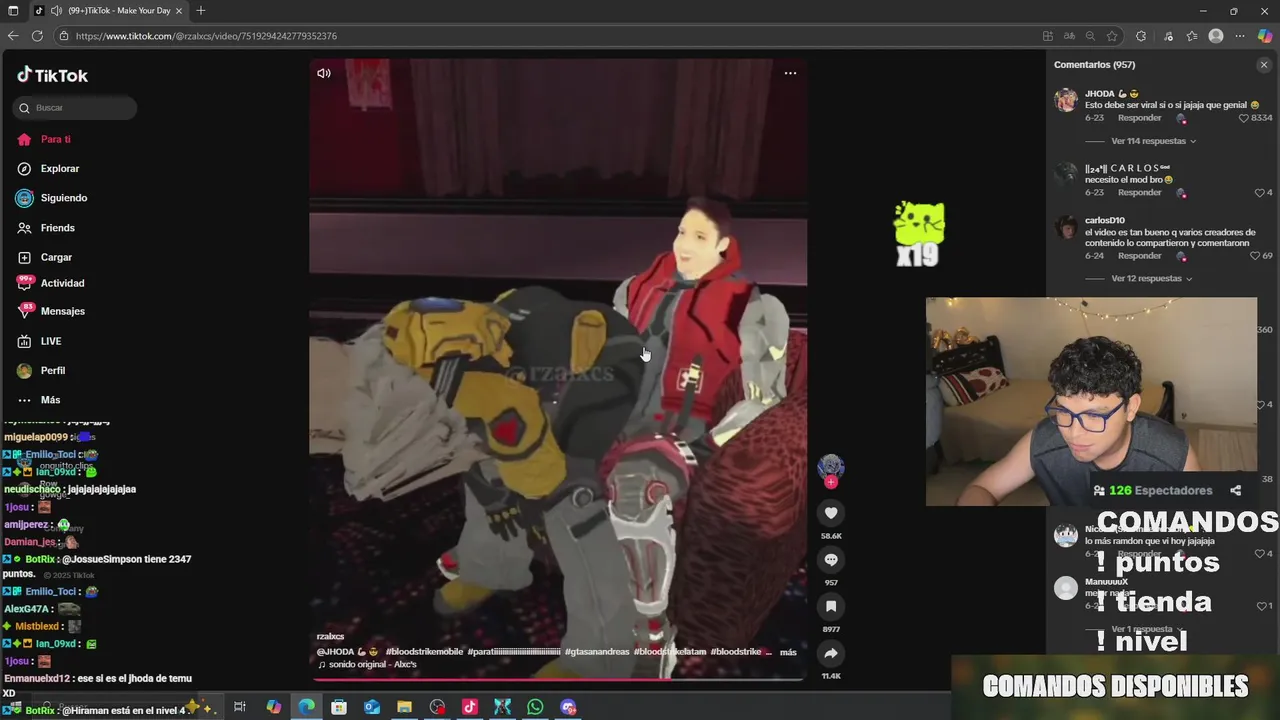Viewport: 1280px width, 720px height.
Task: Reload the page with the refresh icon
Action: tap(37, 36)
